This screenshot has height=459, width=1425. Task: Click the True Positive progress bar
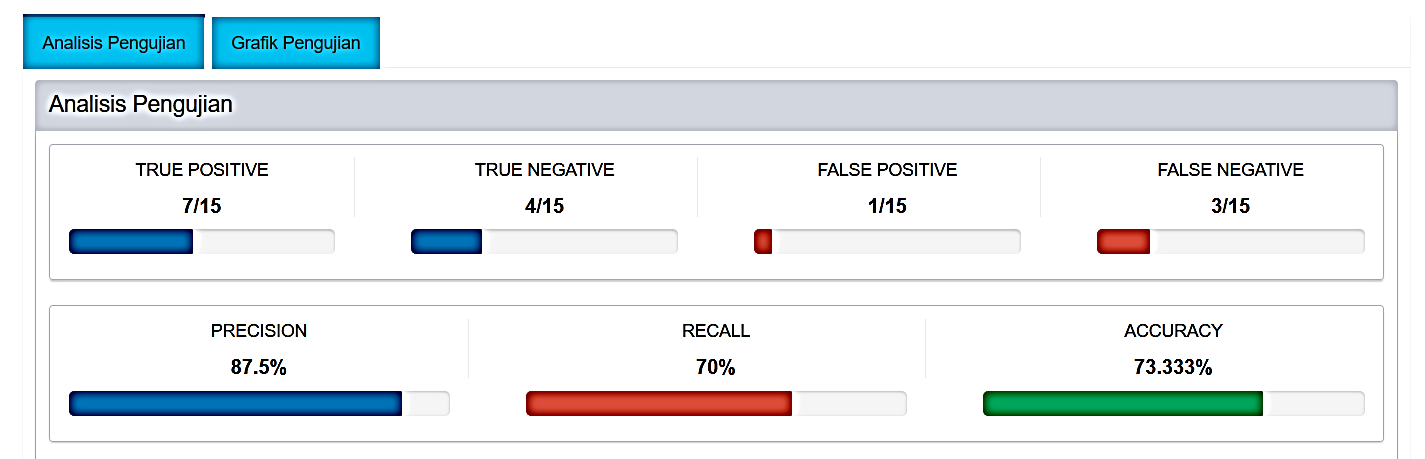[201, 242]
